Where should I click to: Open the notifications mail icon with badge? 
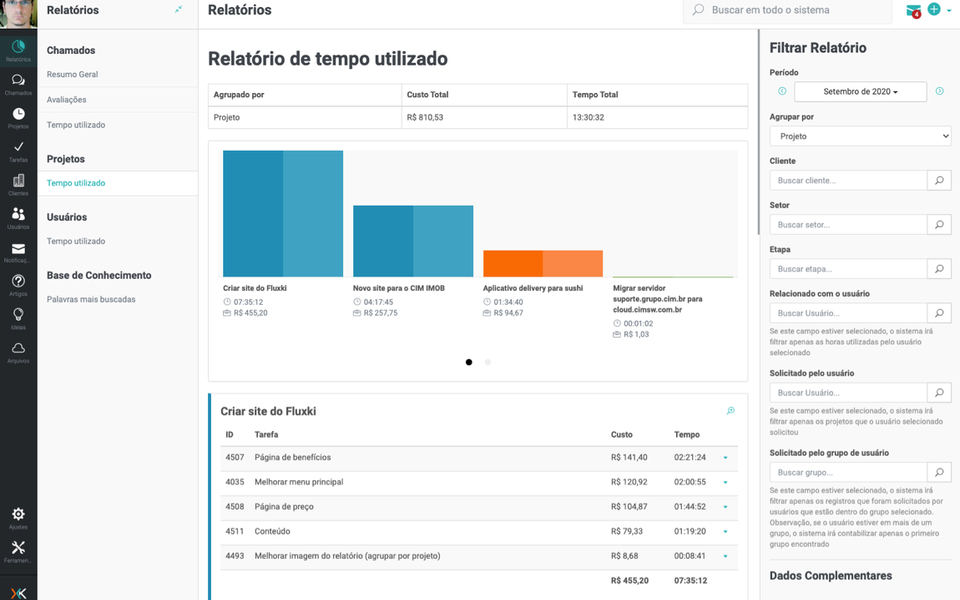click(913, 10)
